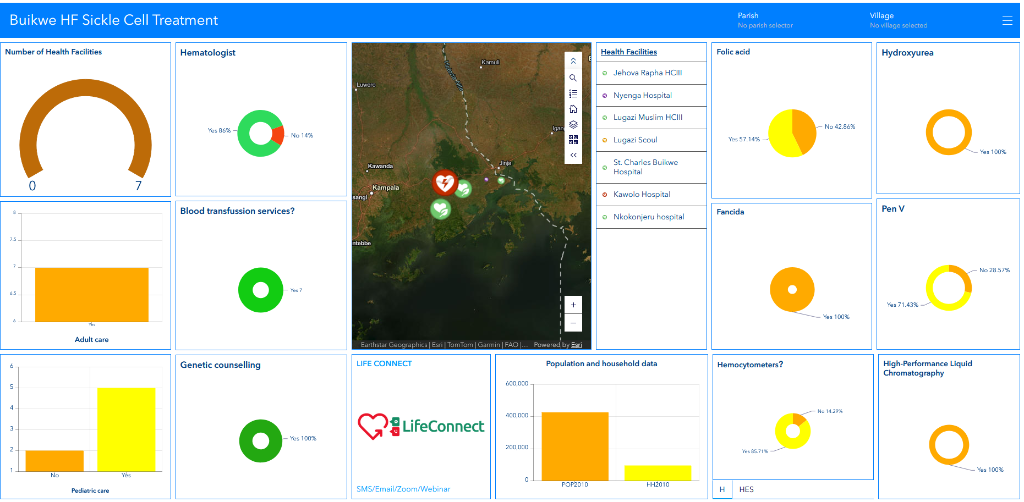Click the orange POP2010 bar
Screen dimensions: 1024x502
575,446
